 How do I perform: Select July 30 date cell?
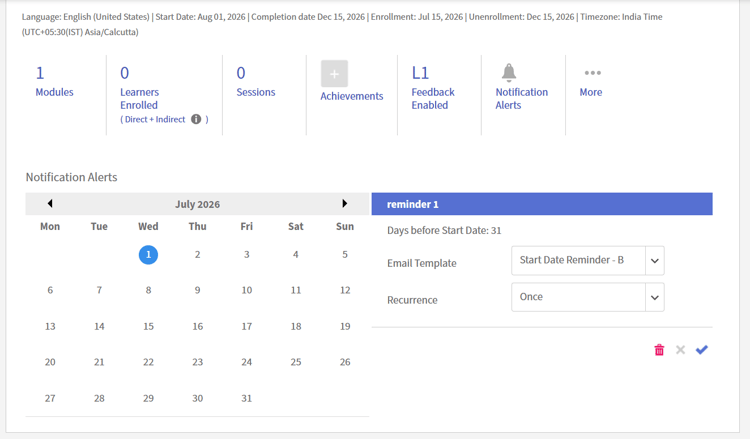[x=198, y=398]
